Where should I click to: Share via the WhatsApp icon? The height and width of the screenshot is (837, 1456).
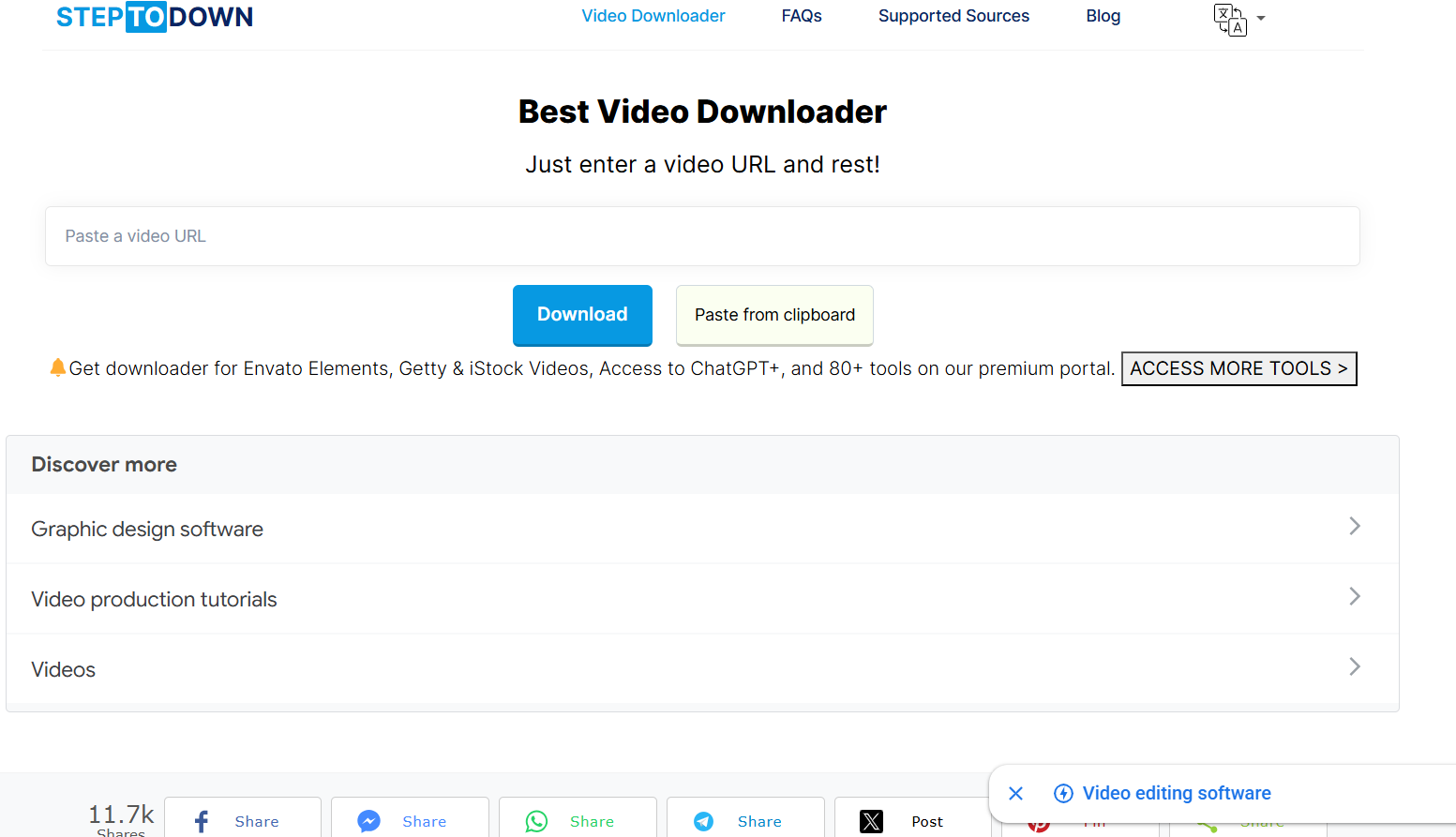tap(535, 821)
